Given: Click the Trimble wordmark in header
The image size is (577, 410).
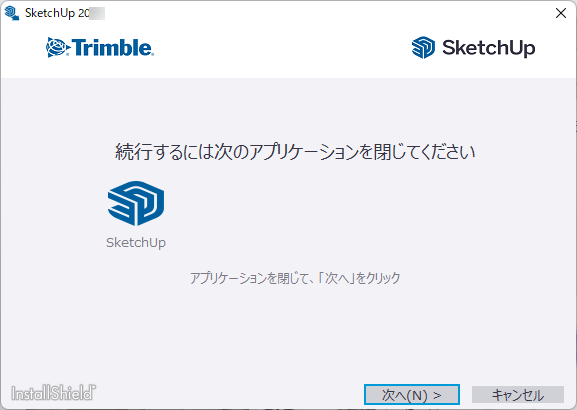Looking at the screenshot, I should click(x=113, y=47).
